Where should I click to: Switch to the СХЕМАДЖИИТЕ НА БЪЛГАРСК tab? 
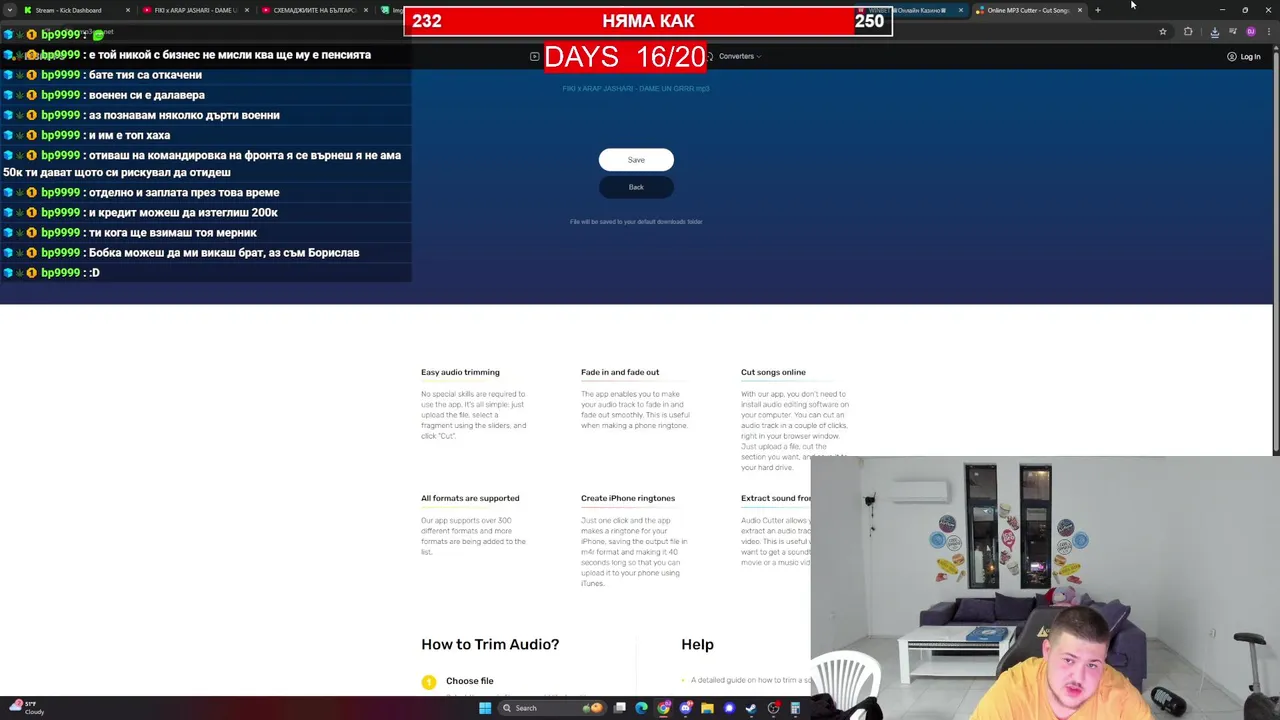click(x=315, y=10)
